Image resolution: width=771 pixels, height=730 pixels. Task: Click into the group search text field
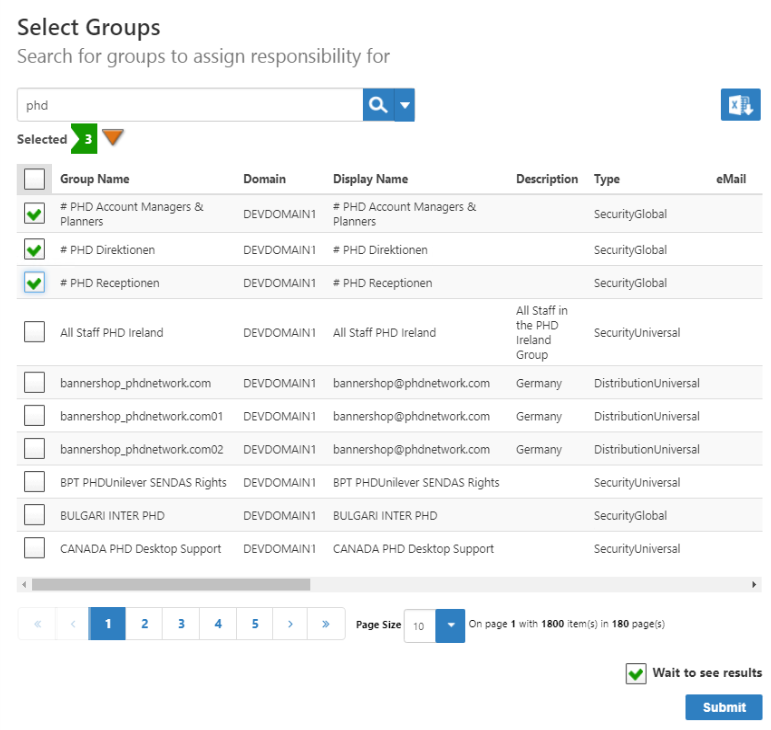[x=190, y=105]
